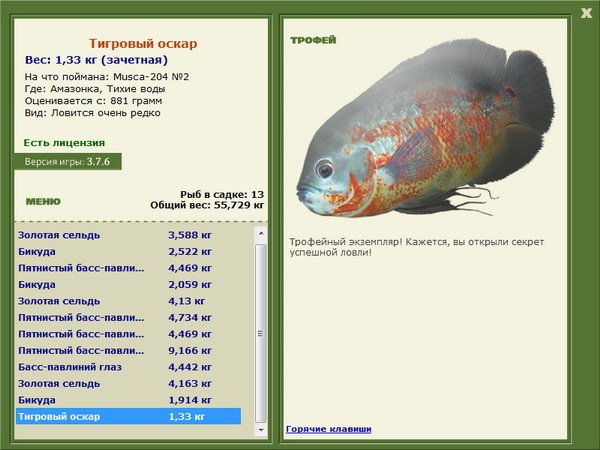600x450 pixels.
Task: Open the МЕНЮ menu
Action: 43,201
